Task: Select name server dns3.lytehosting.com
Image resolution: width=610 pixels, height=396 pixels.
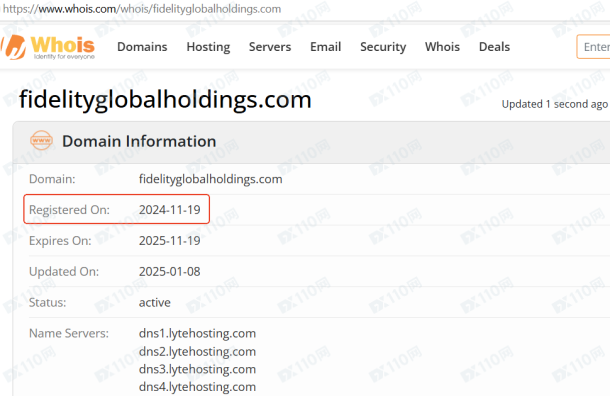Action: coord(197,369)
